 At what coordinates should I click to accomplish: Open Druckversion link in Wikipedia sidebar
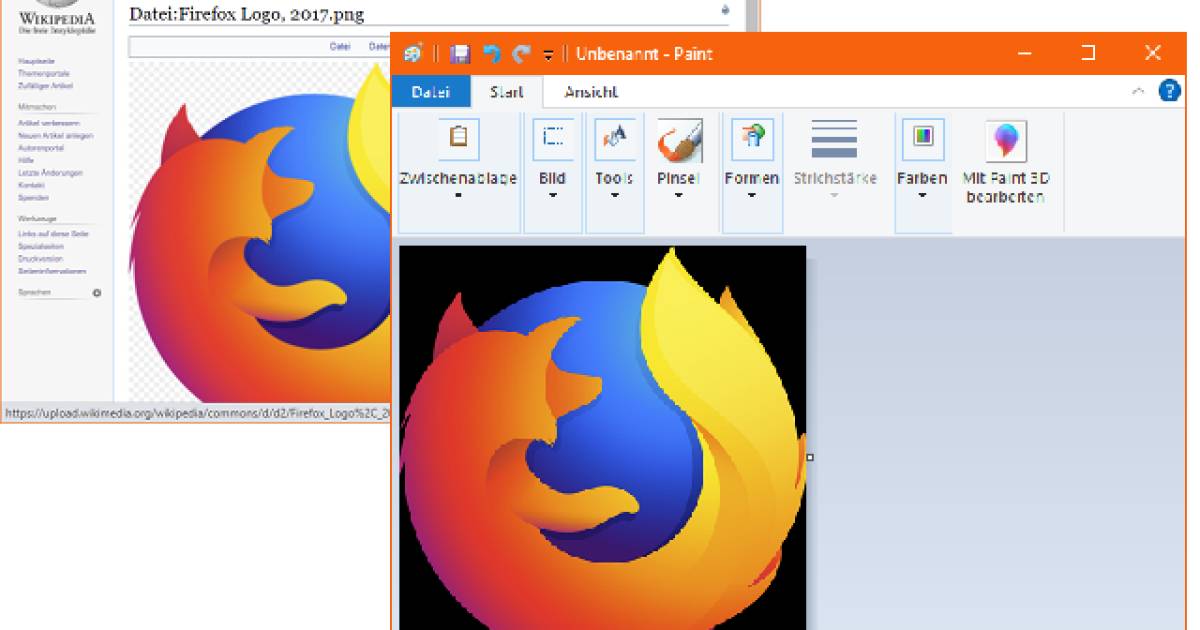pyautogui.click(x=40, y=258)
